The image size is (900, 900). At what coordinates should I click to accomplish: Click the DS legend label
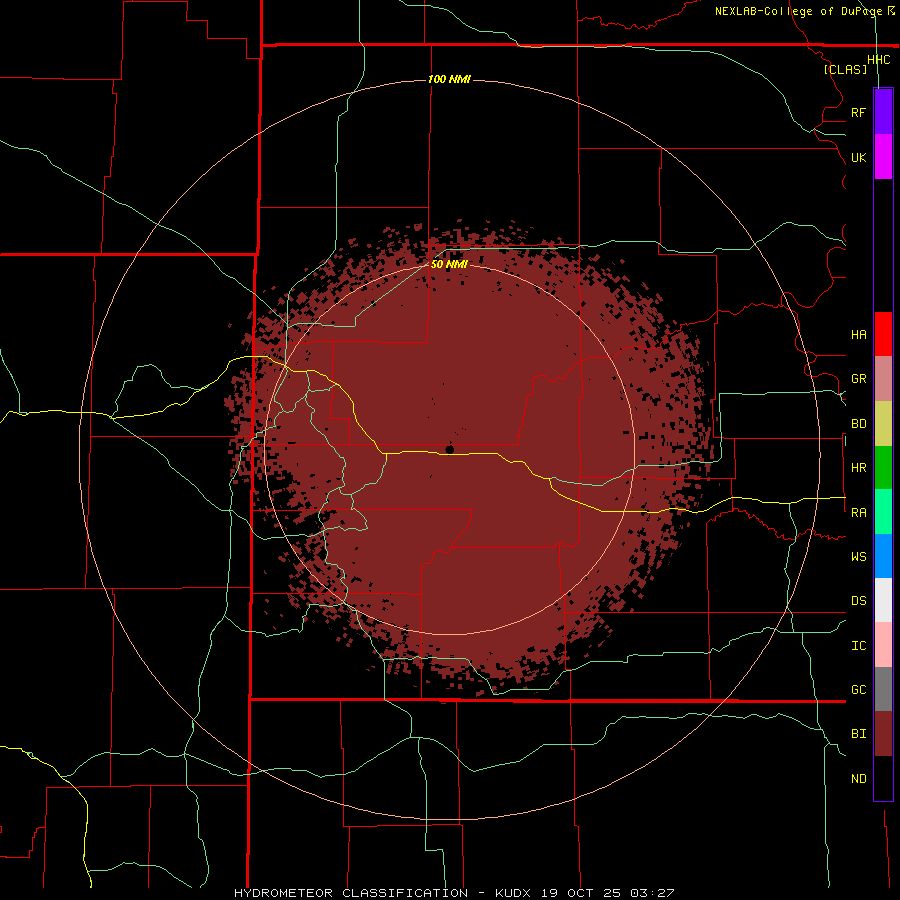click(x=859, y=601)
